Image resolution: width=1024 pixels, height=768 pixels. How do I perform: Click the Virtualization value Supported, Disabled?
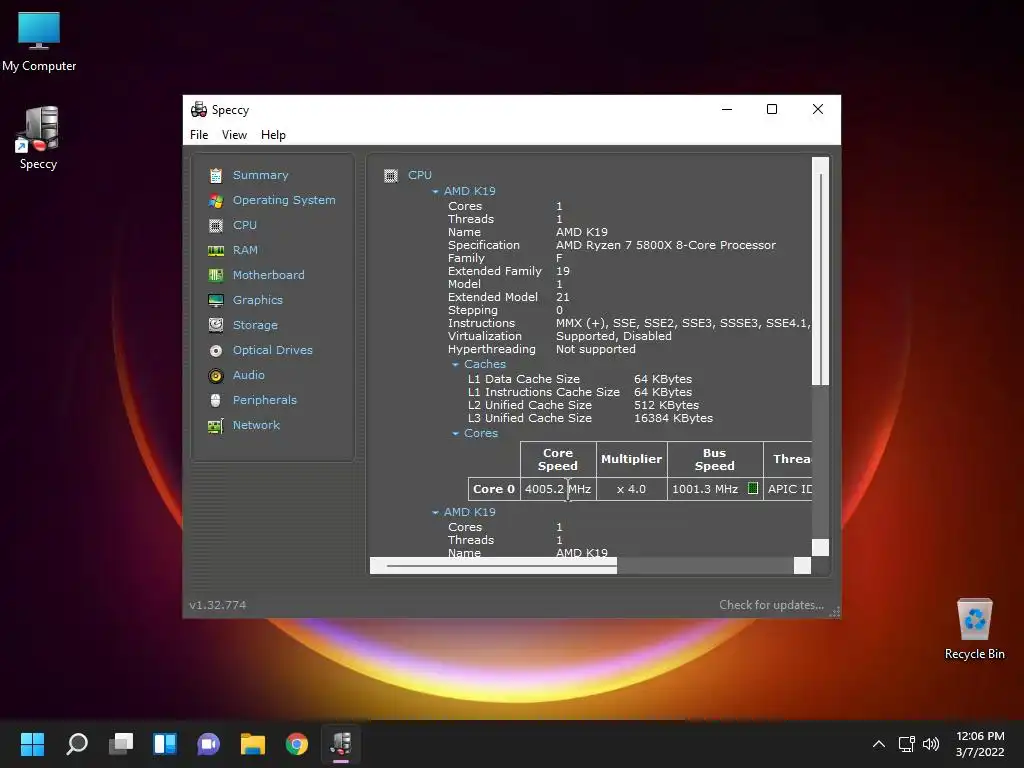pos(613,336)
